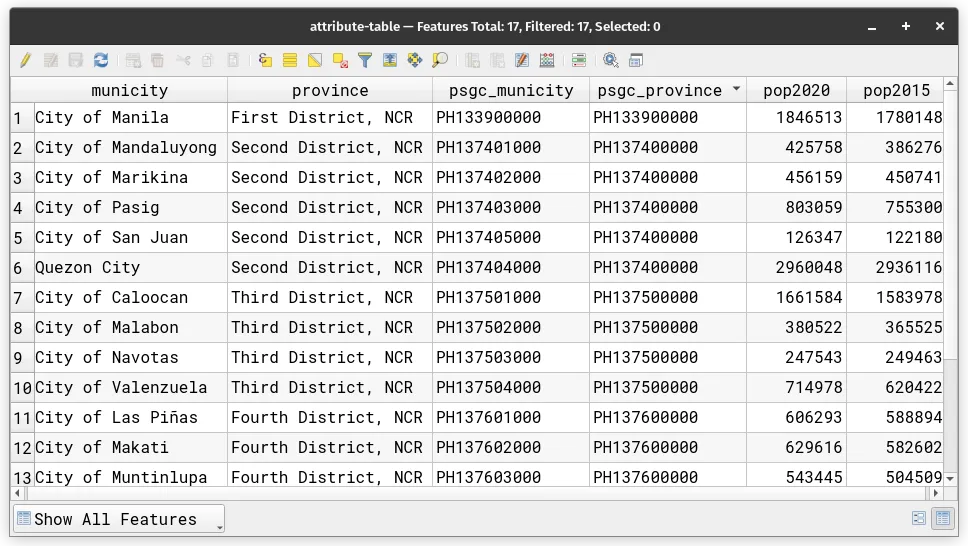Deselect all features
The image size is (968, 546).
340,60
